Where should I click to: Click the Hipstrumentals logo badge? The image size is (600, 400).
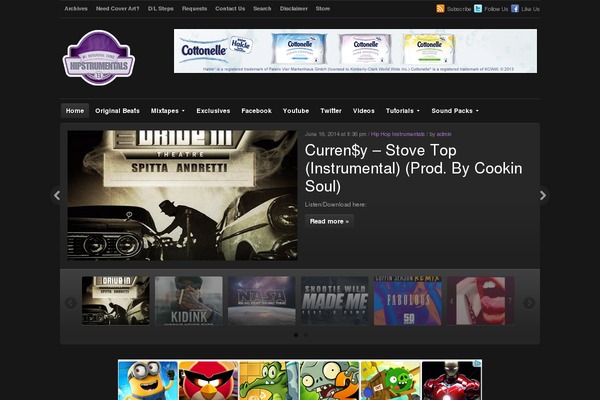pyautogui.click(x=99, y=58)
